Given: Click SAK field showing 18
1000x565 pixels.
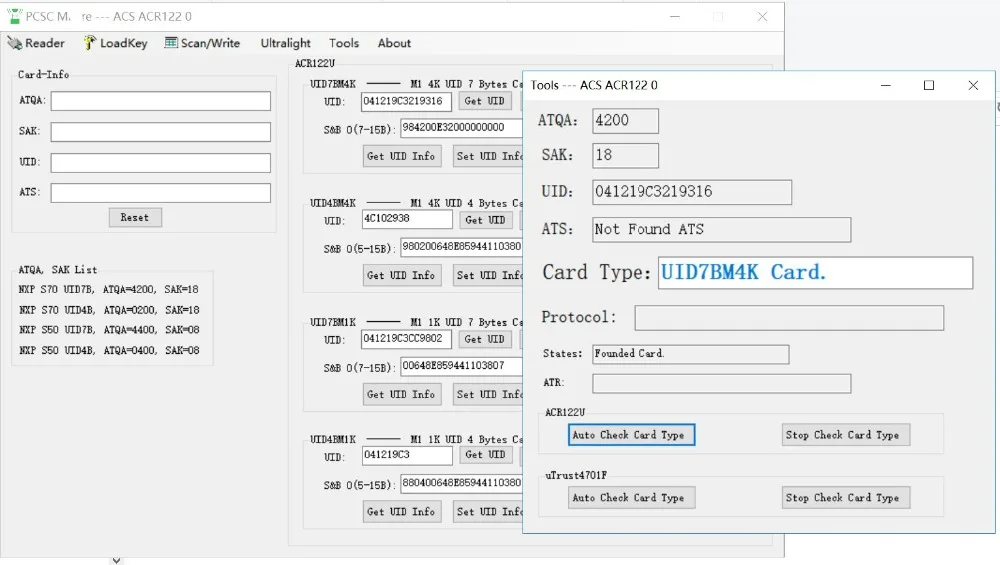Looking at the screenshot, I should pyautogui.click(x=625, y=156).
